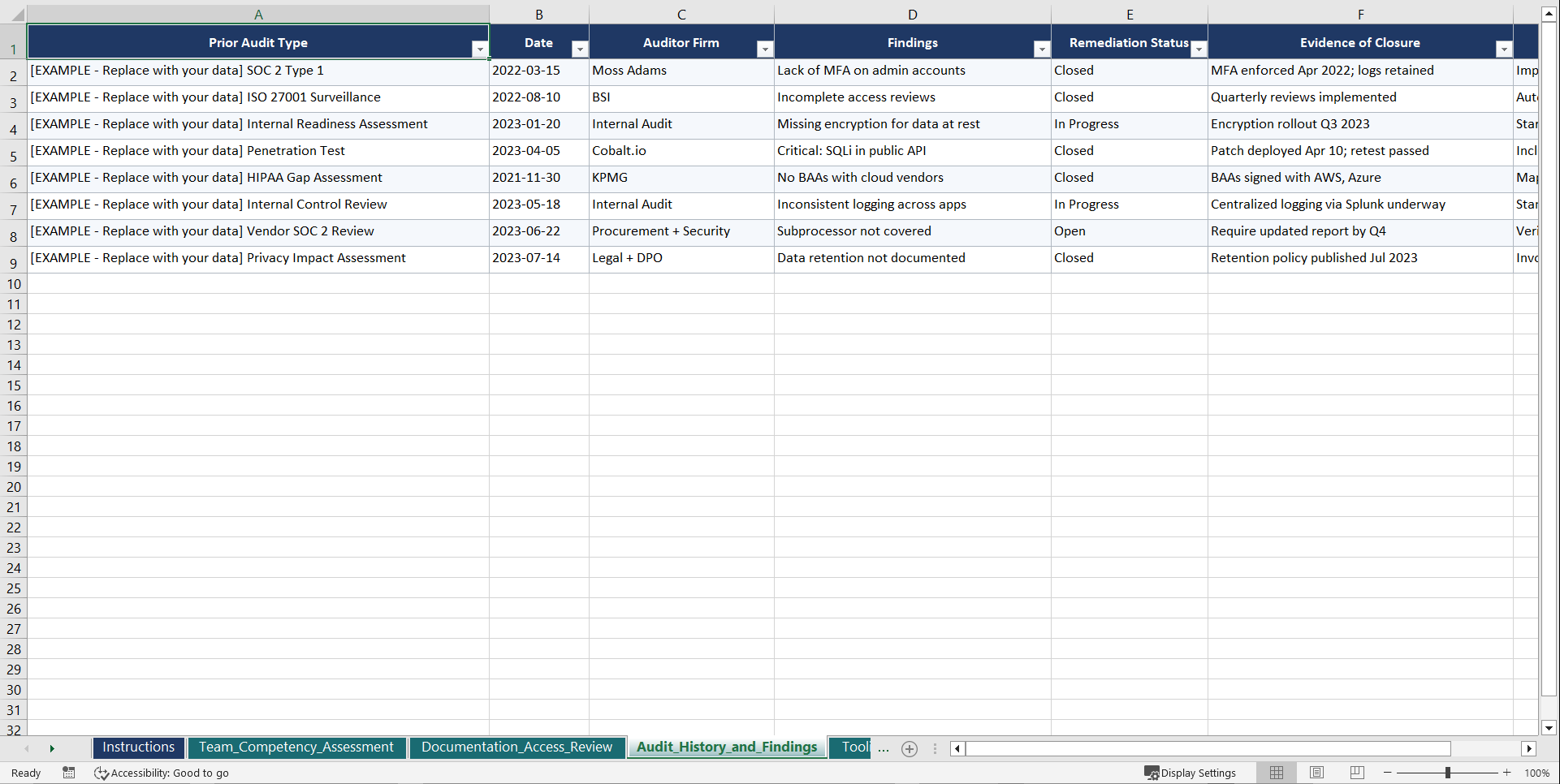Select the Documentation_Access_Review tab
1560x784 pixels.
click(x=517, y=747)
